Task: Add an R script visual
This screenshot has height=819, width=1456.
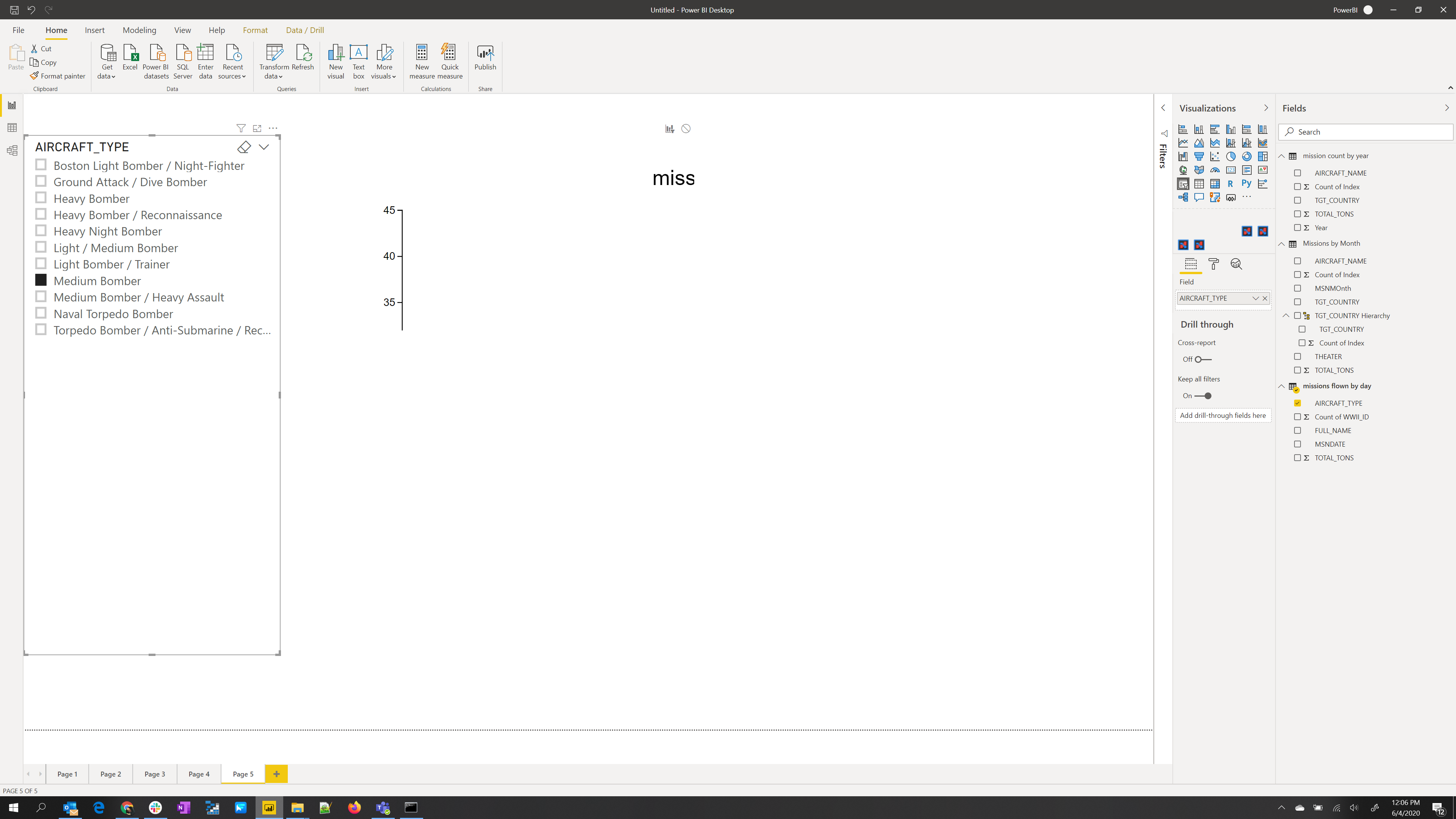Action: [x=1230, y=184]
